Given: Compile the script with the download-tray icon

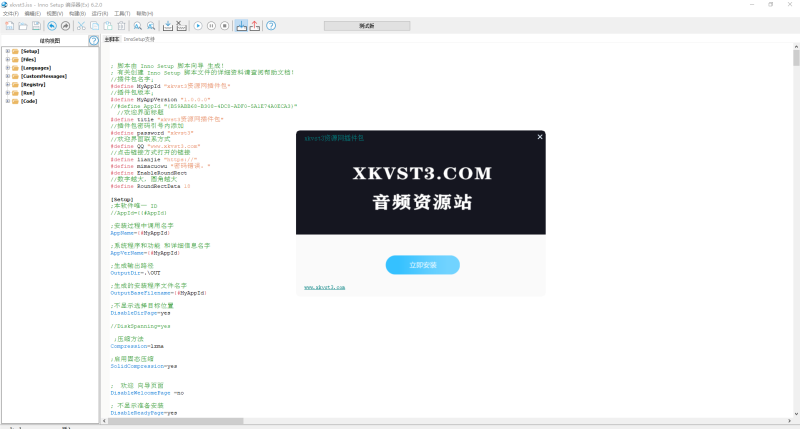Looking at the screenshot, I should click(167, 26).
